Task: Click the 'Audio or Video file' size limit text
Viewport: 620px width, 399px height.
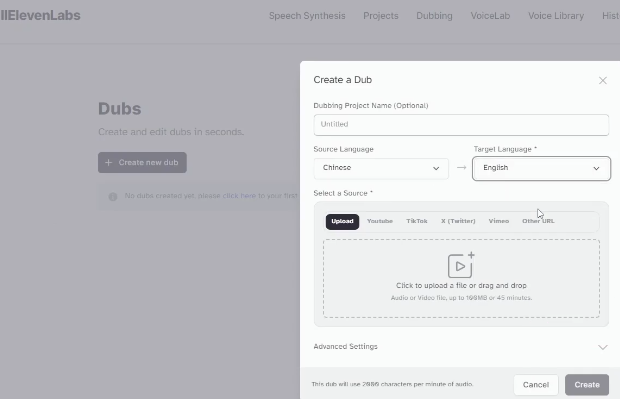Action: 461,298
